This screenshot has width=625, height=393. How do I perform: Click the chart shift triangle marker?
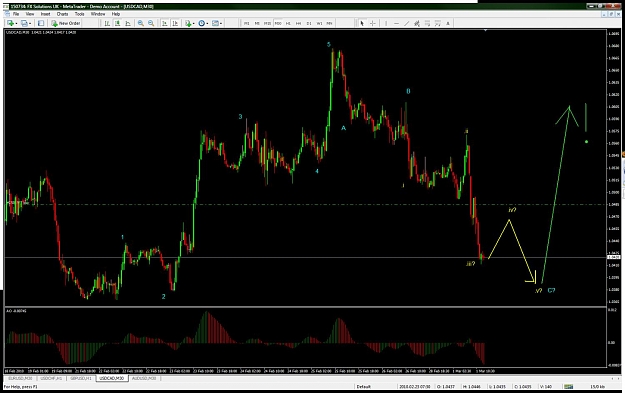click(x=485, y=30)
